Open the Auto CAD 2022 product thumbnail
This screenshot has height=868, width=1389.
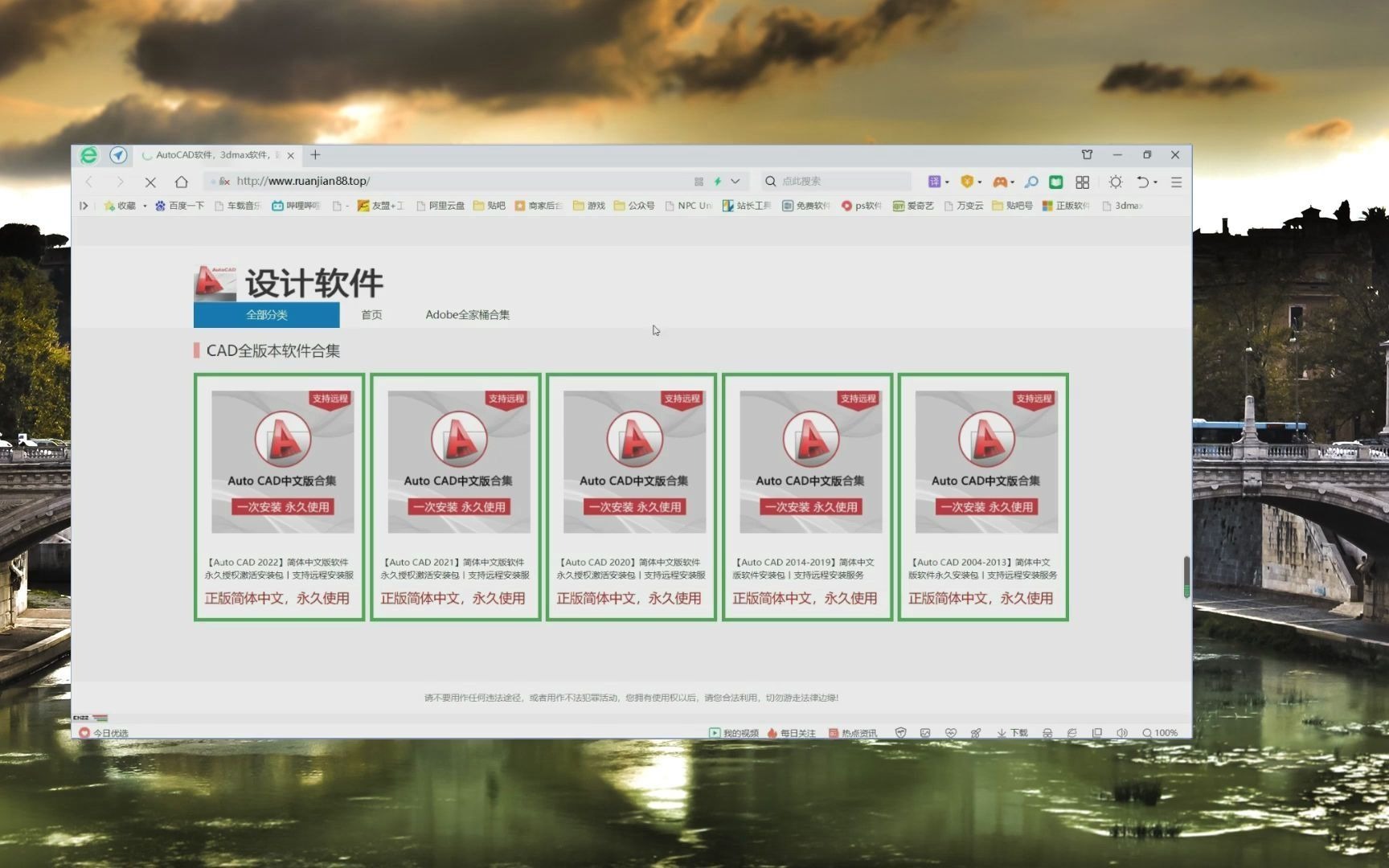(283, 462)
